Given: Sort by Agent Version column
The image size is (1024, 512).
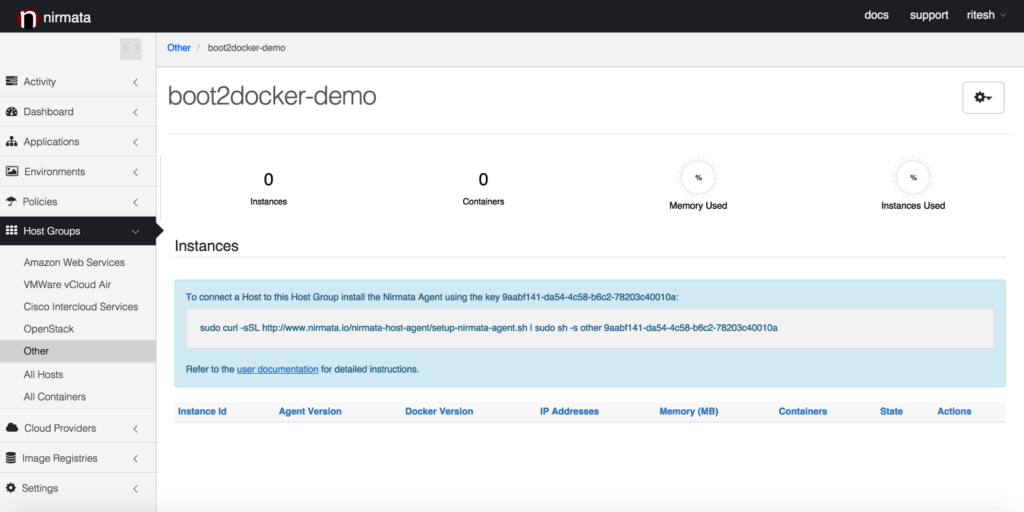Looking at the screenshot, I should pyautogui.click(x=310, y=411).
